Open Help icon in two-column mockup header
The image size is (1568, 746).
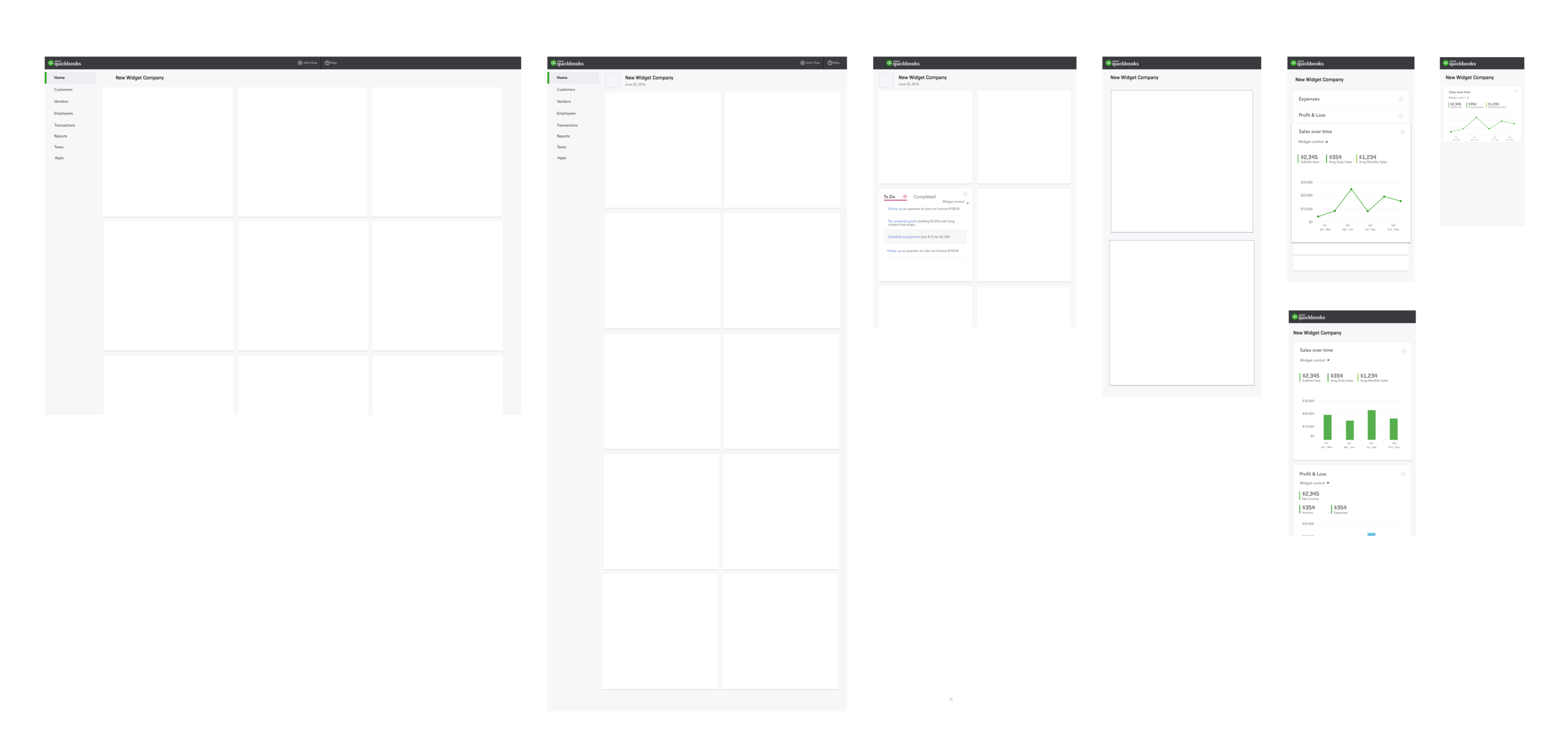(x=830, y=63)
